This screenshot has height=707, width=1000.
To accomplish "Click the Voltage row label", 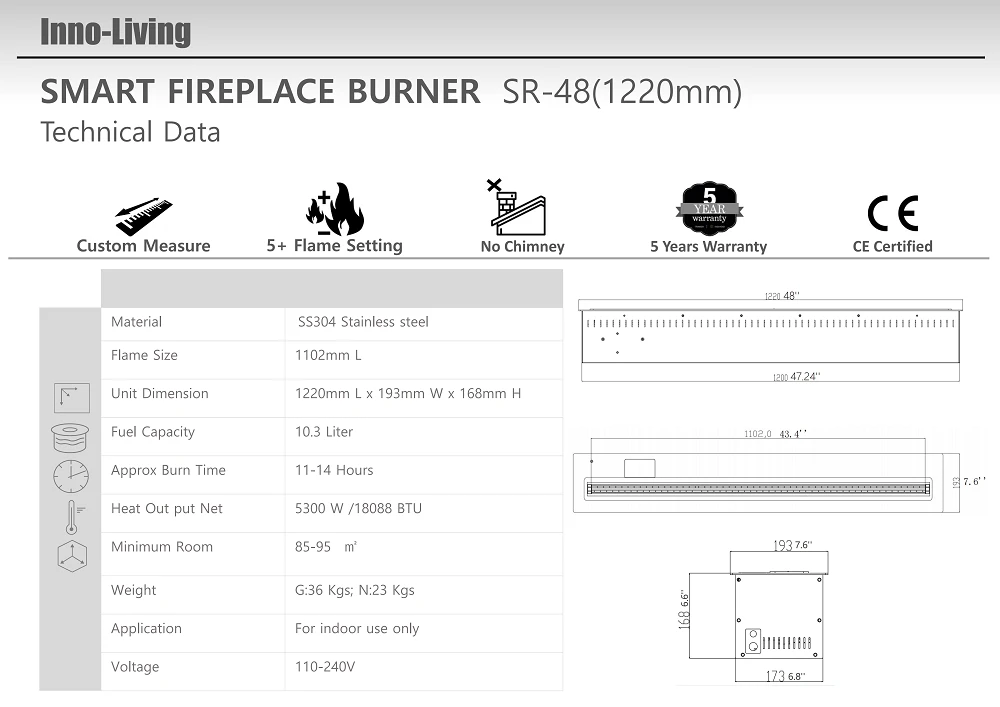I will pos(135,666).
